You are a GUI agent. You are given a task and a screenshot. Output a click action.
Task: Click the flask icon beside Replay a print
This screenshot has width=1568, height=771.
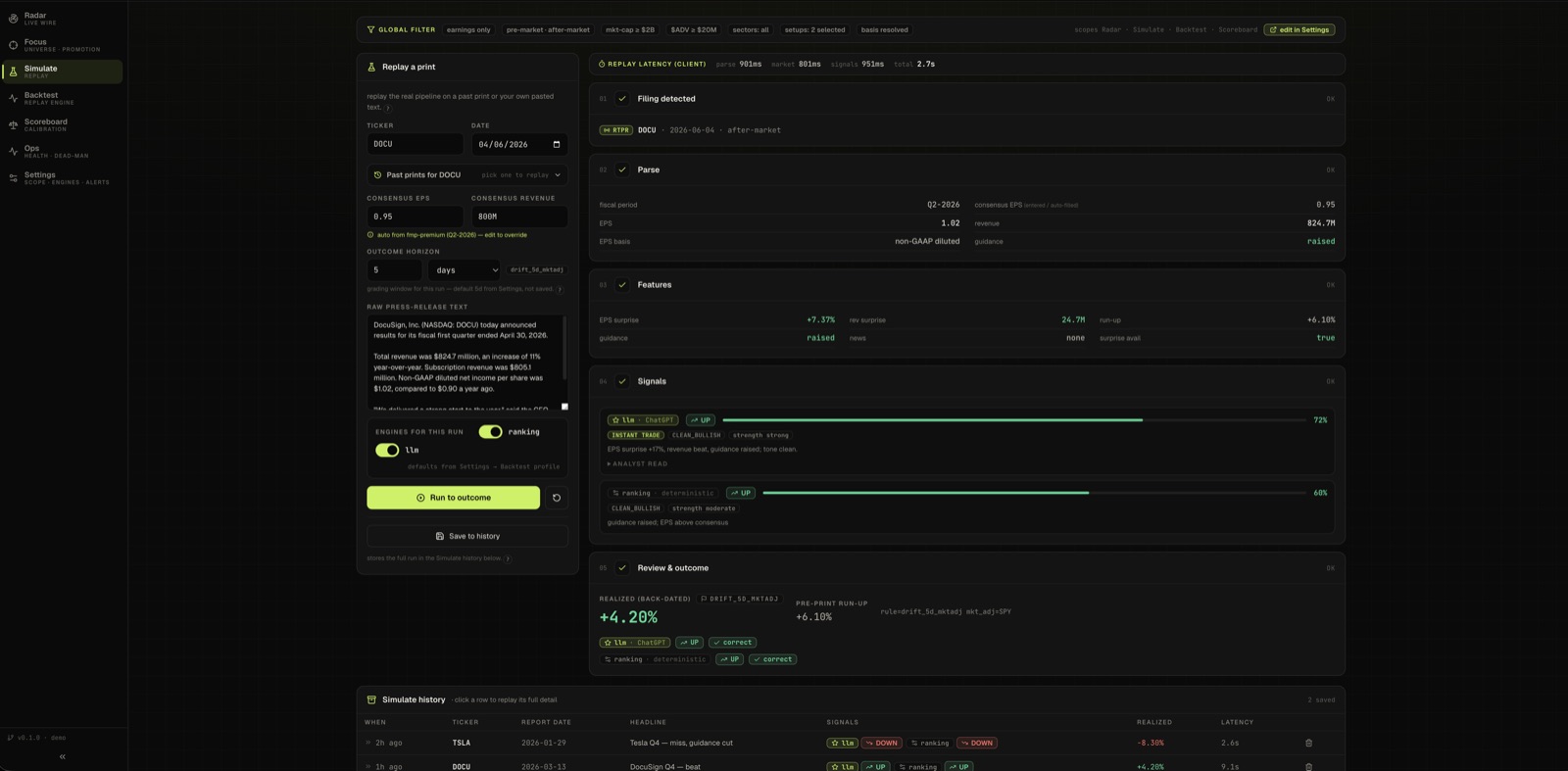[x=371, y=67]
